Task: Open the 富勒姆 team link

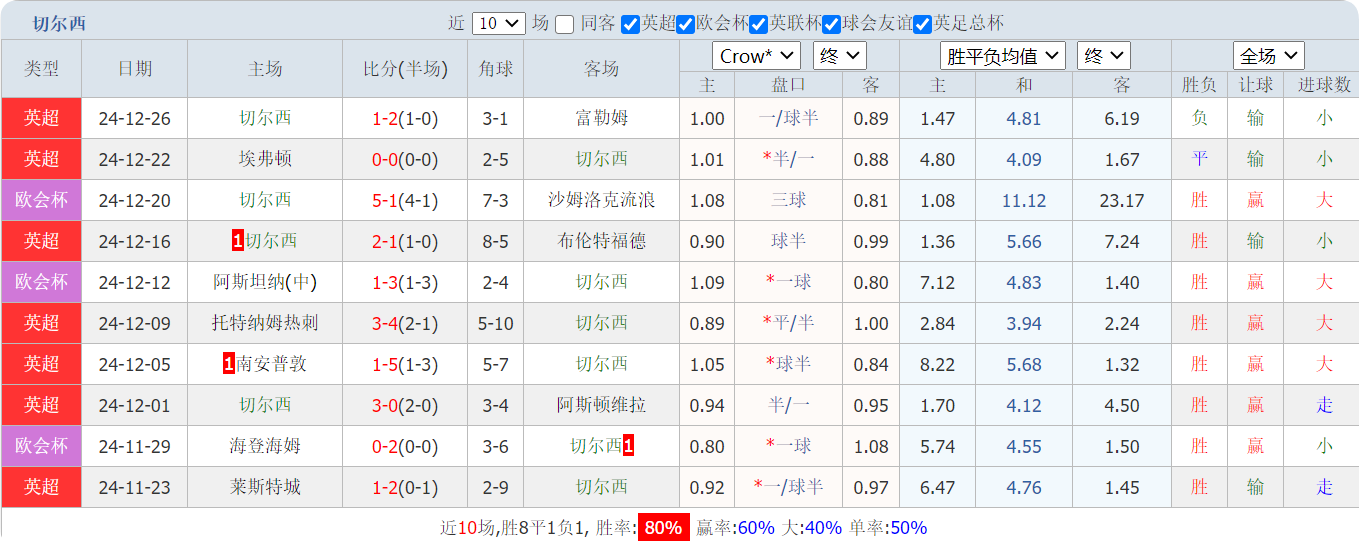Action: pyautogui.click(x=601, y=118)
